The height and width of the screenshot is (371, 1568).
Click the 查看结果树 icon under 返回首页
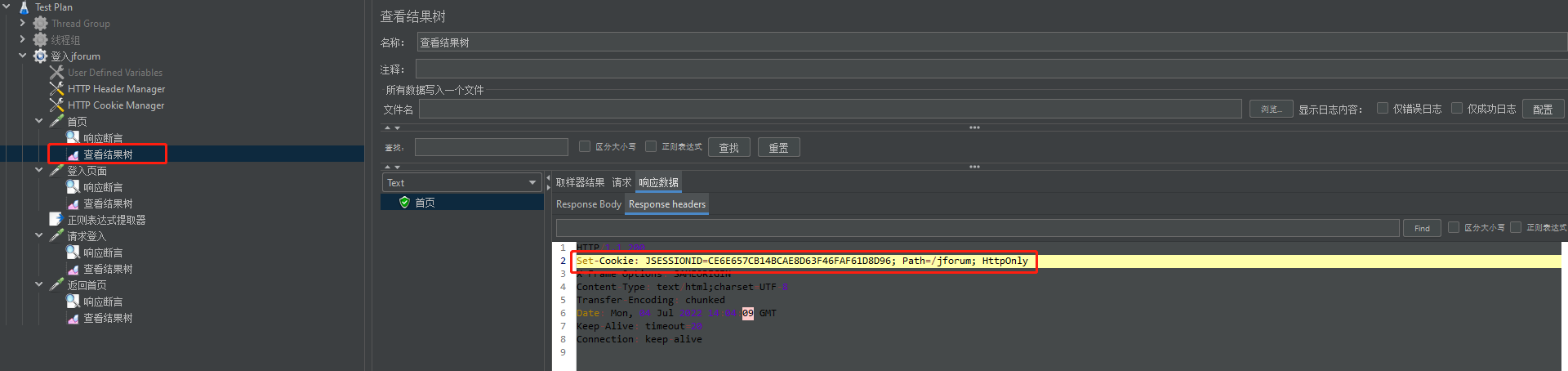click(73, 318)
